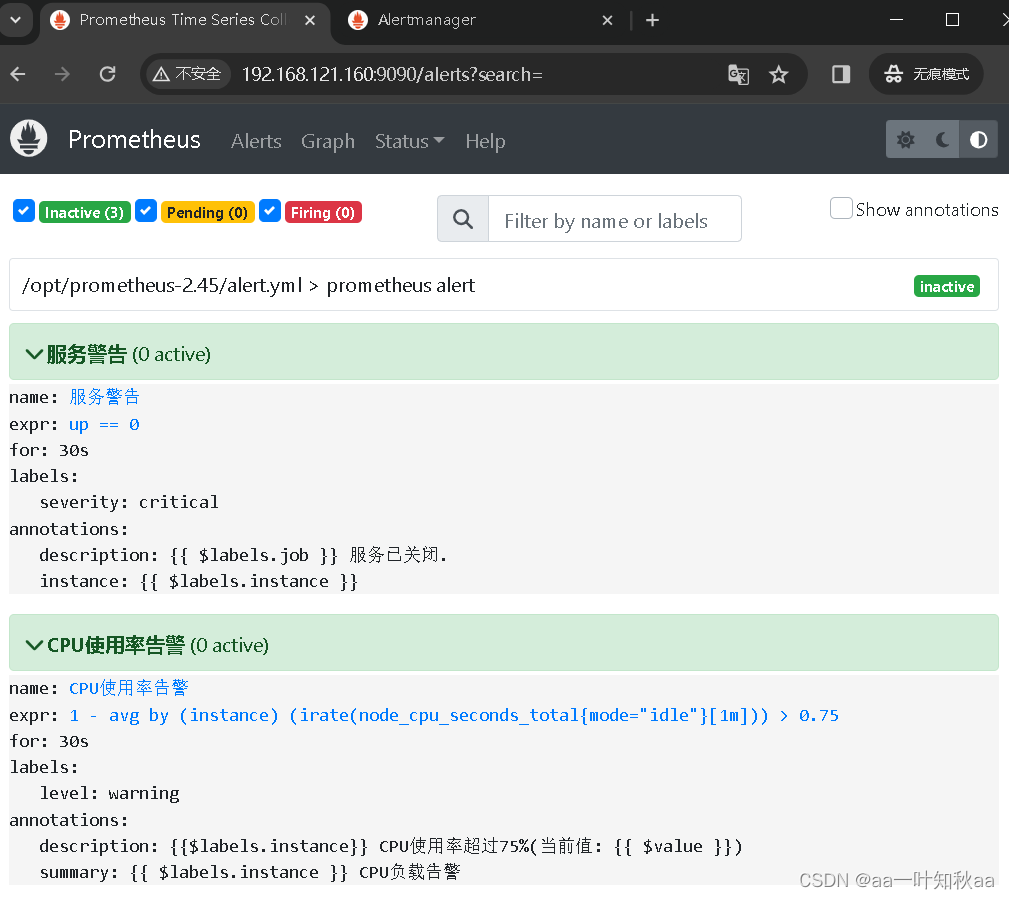This screenshot has width=1009, height=899.
Task: Open the Help nav item
Action: [x=485, y=141]
